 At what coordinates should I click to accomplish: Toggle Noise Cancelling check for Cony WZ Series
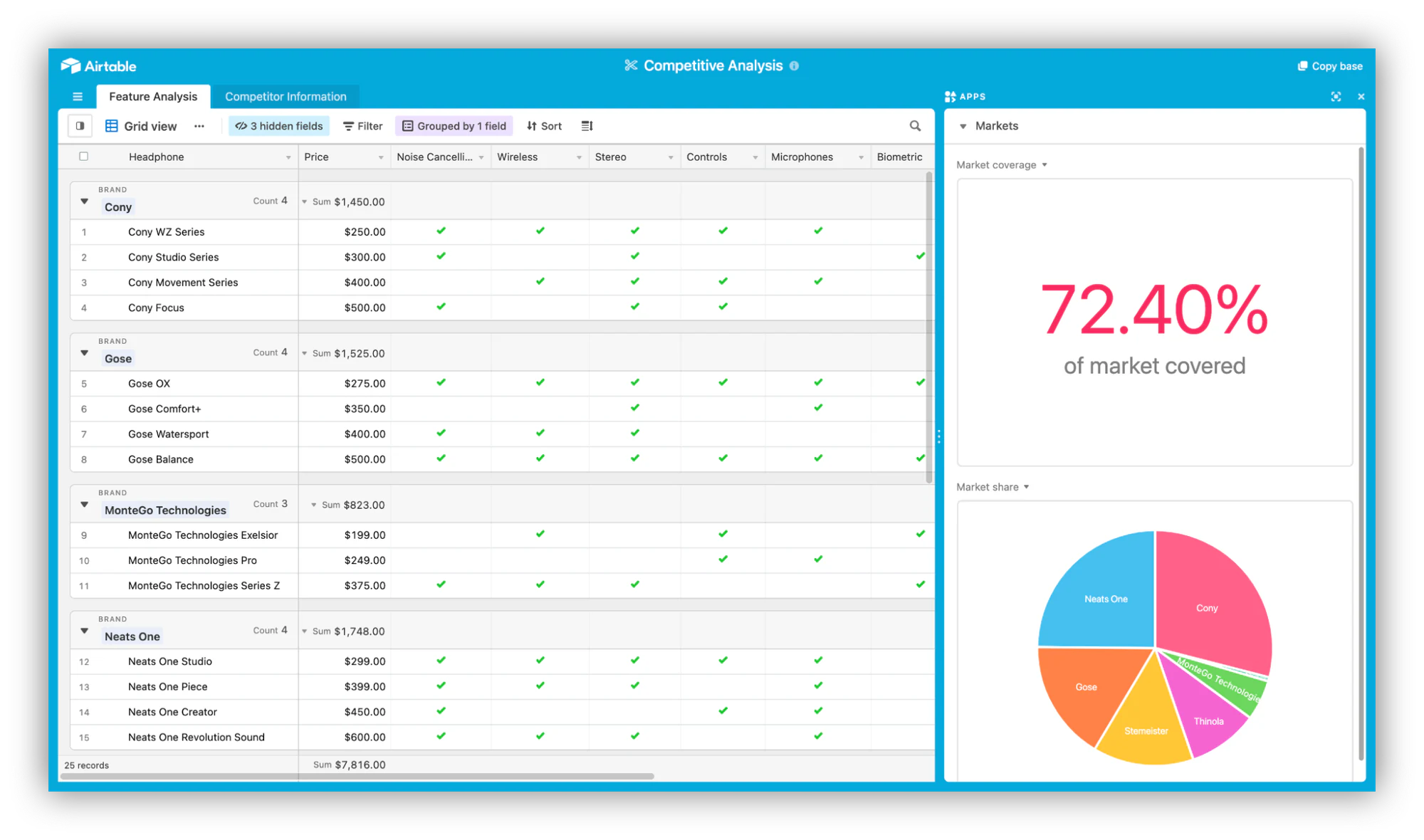(441, 231)
